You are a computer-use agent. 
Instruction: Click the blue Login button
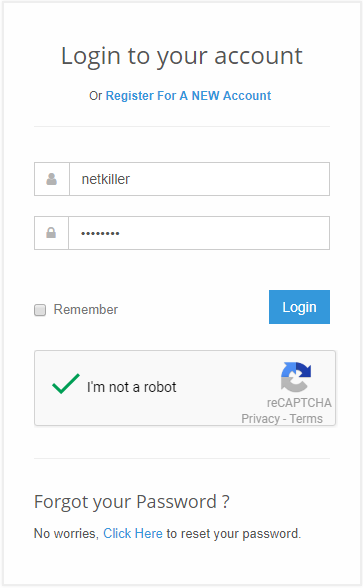pos(299,307)
